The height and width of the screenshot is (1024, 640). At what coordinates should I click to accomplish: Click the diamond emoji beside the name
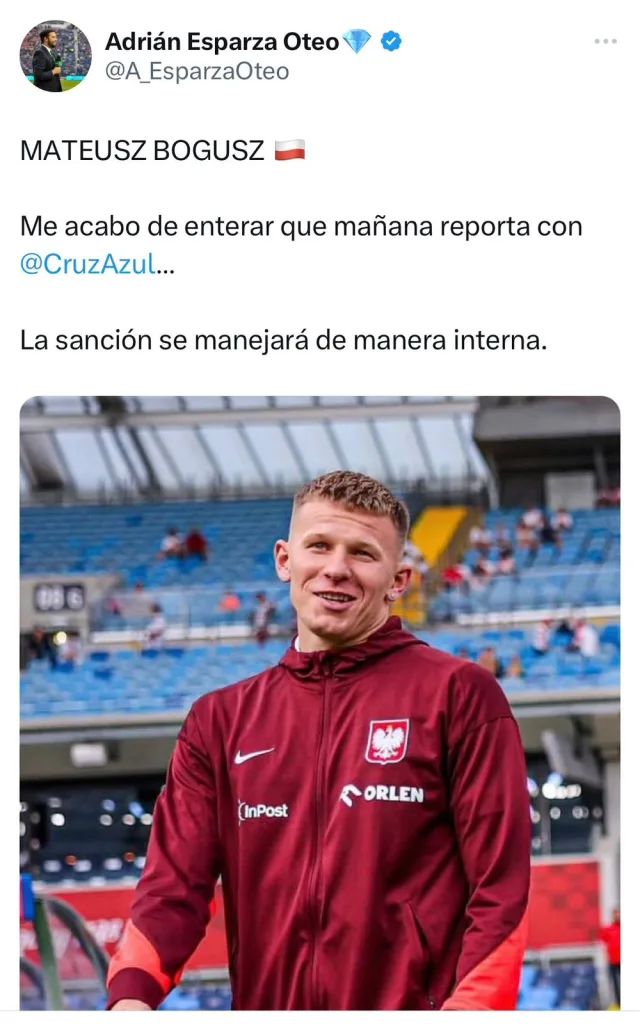[x=357, y=41]
